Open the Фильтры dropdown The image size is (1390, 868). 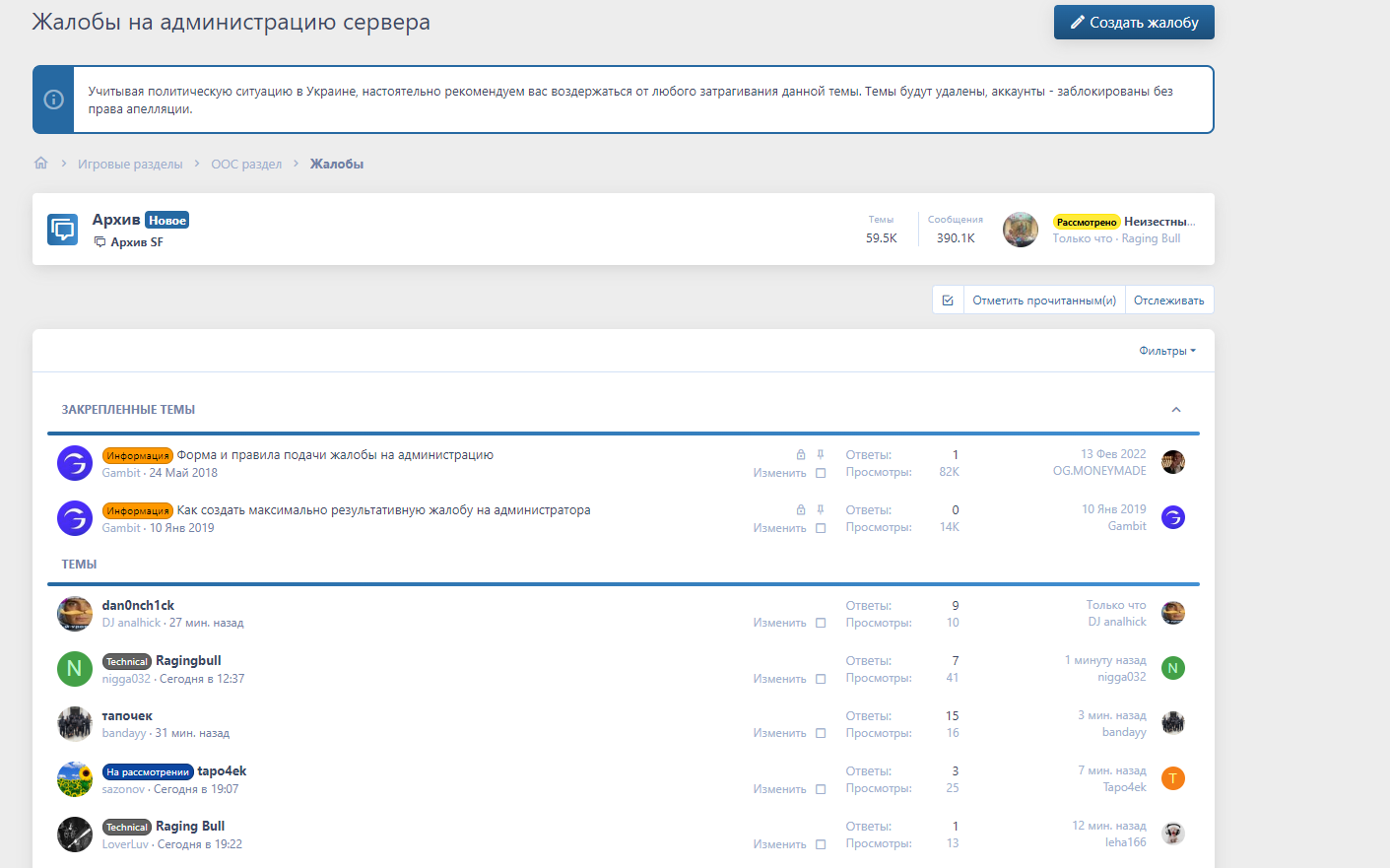pos(1166,351)
